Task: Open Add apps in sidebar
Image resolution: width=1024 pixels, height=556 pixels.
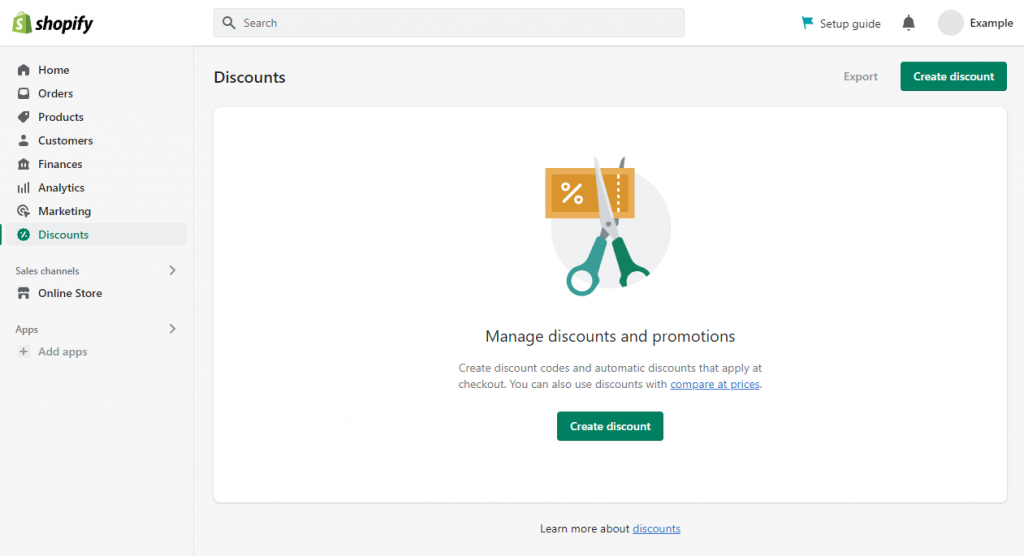Action: [x=62, y=352]
